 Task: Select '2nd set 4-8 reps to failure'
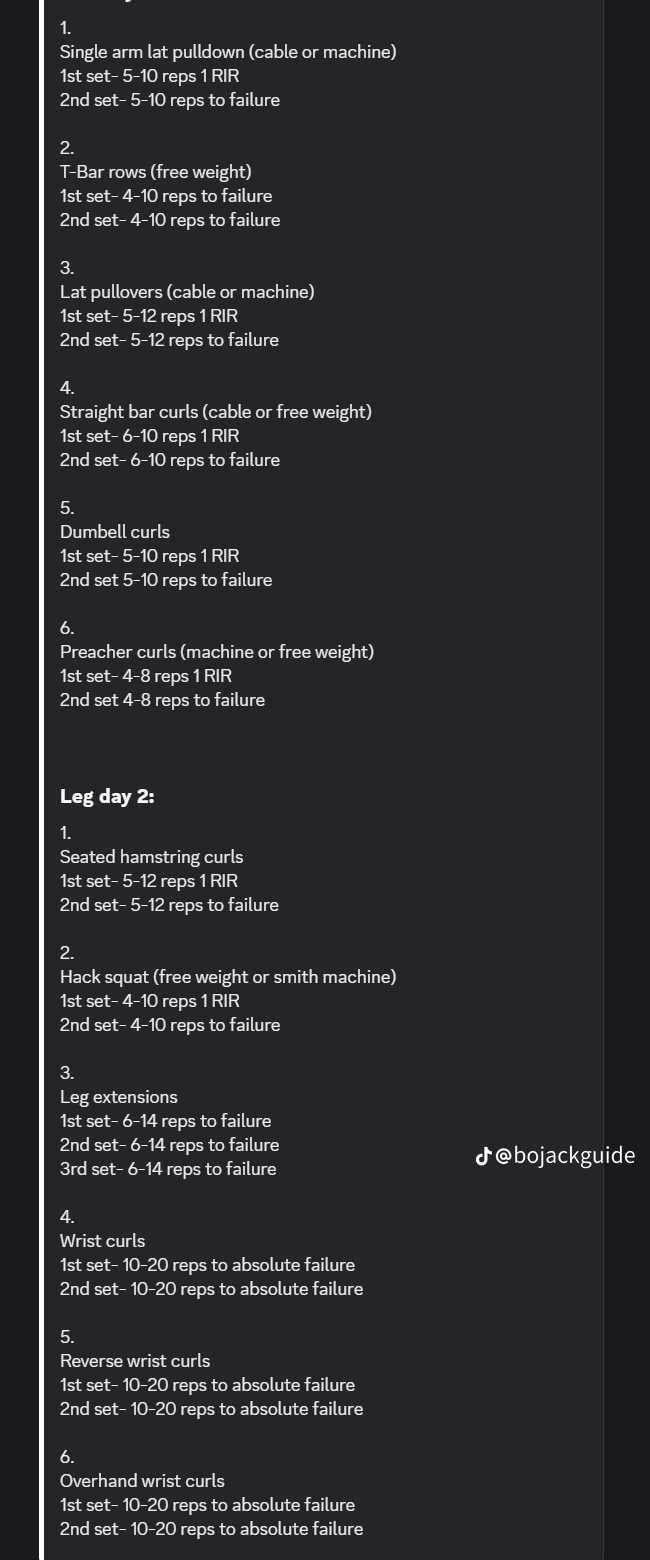pyautogui.click(x=162, y=700)
